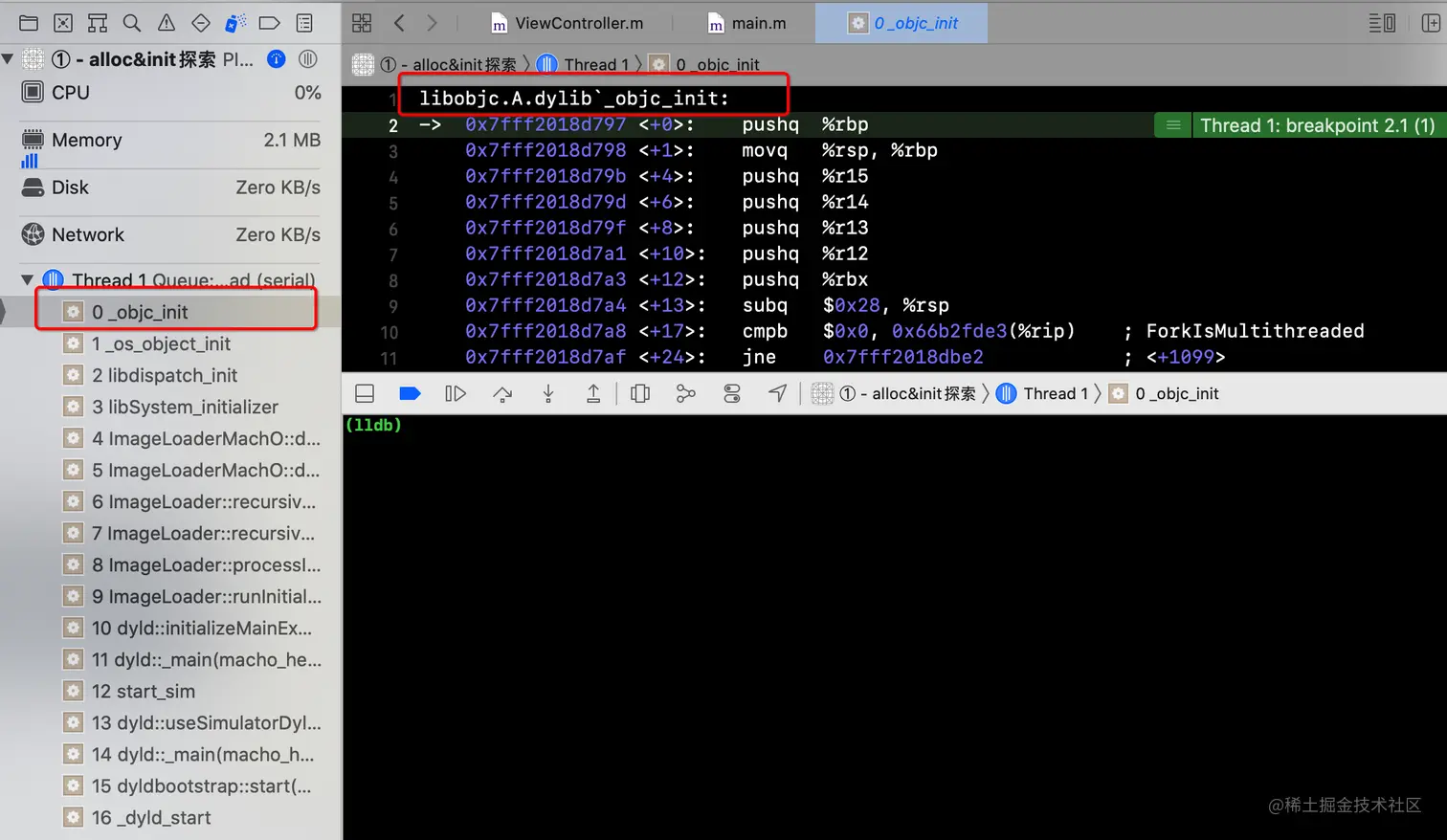
Task: Open 0 _objc_init frame menu in debug bar
Action: (x=1164, y=393)
